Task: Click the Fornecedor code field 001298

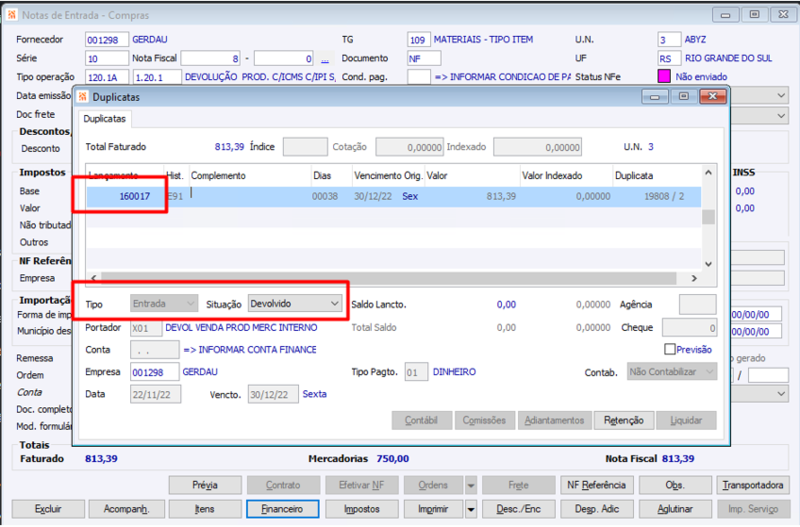Action: 107,40
